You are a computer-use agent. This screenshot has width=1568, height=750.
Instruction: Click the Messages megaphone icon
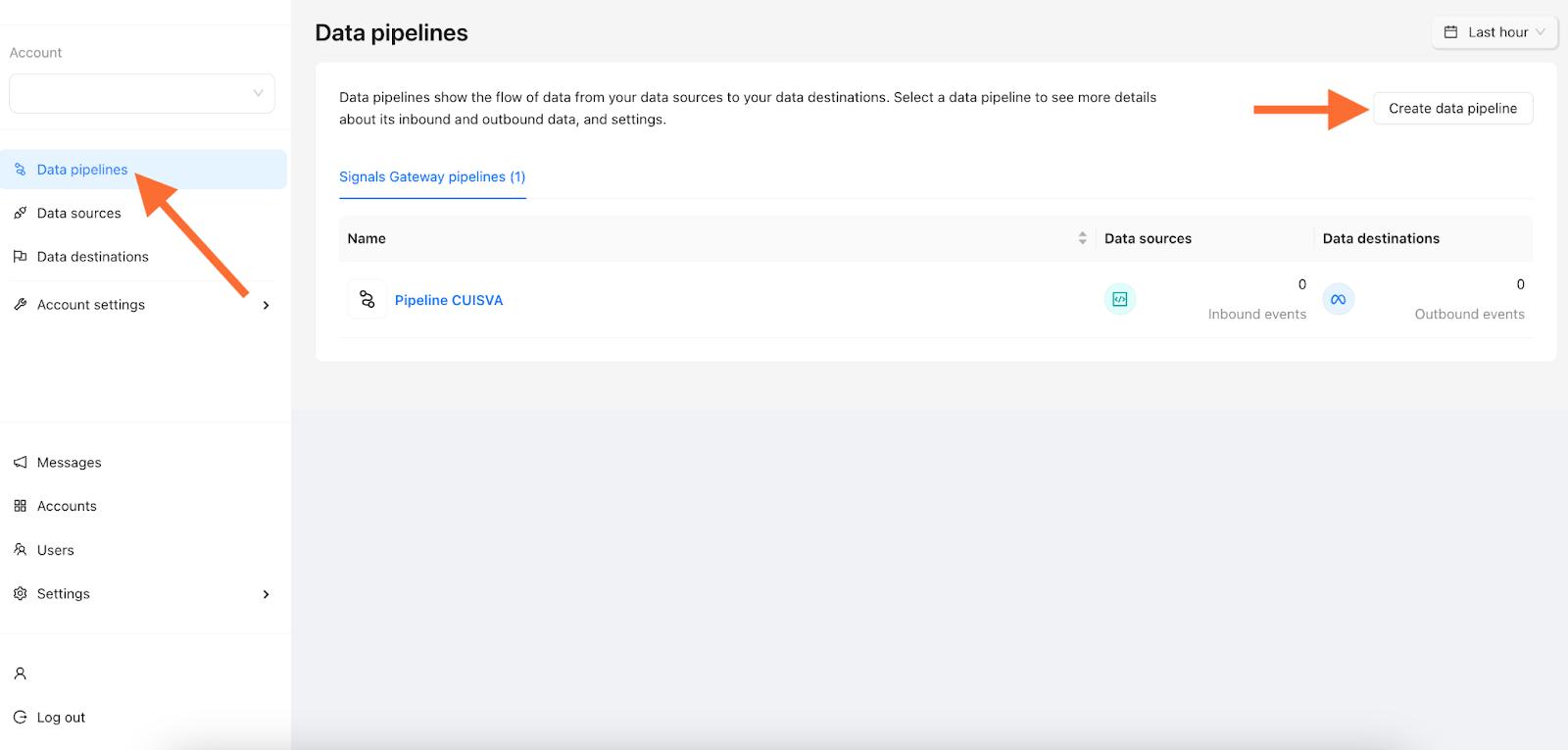point(20,463)
